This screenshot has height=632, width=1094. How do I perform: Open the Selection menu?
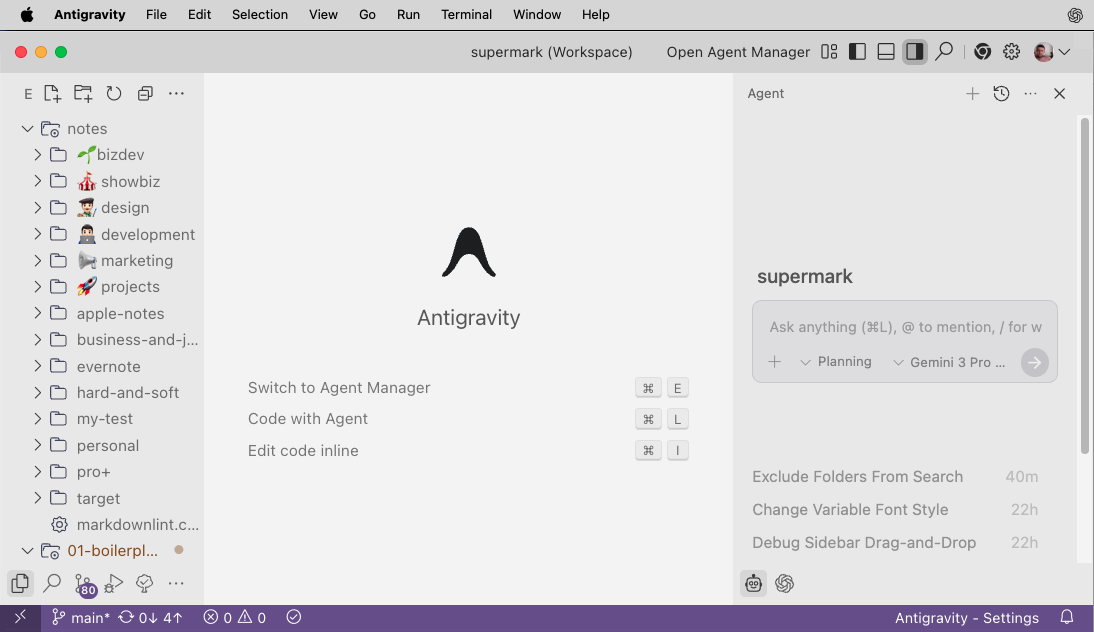pos(260,14)
